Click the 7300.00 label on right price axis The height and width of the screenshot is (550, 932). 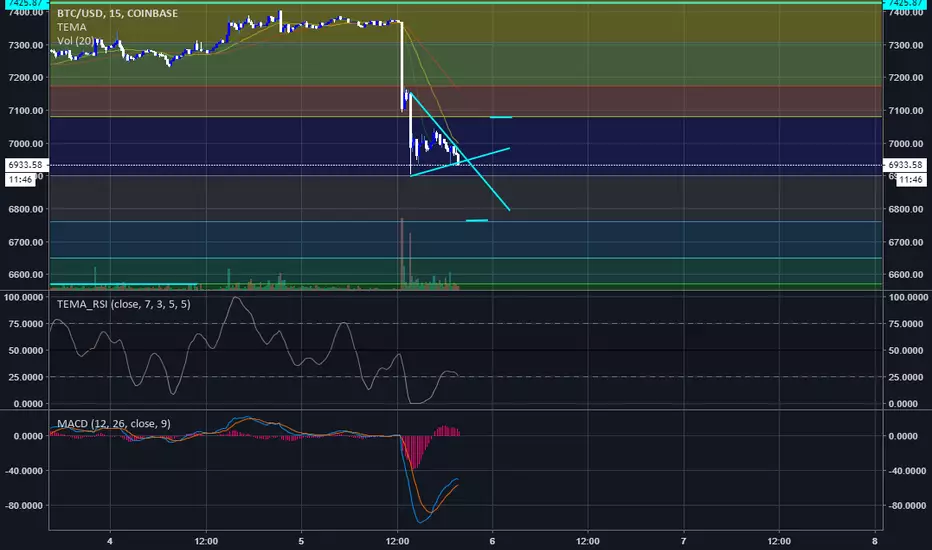tap(906, 45)
